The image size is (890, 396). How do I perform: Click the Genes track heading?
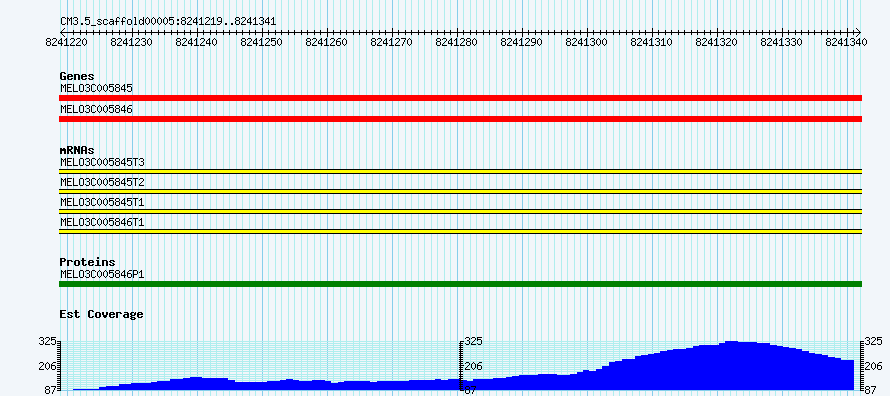[77, 76]
